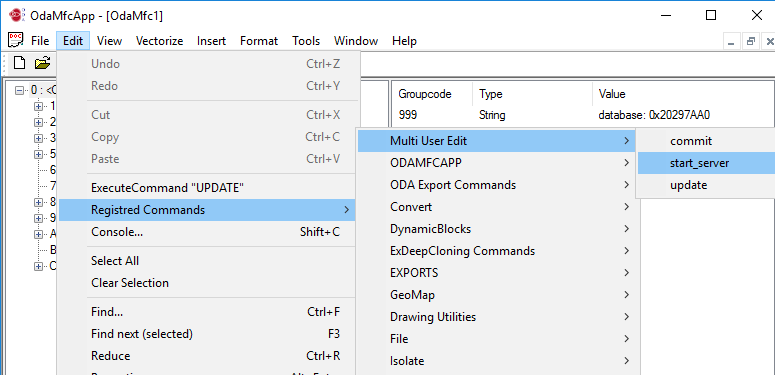This screenshot has width=775, height=375.
Task: Choose Select All in Edit menu
Action: (x=207, y=261)
